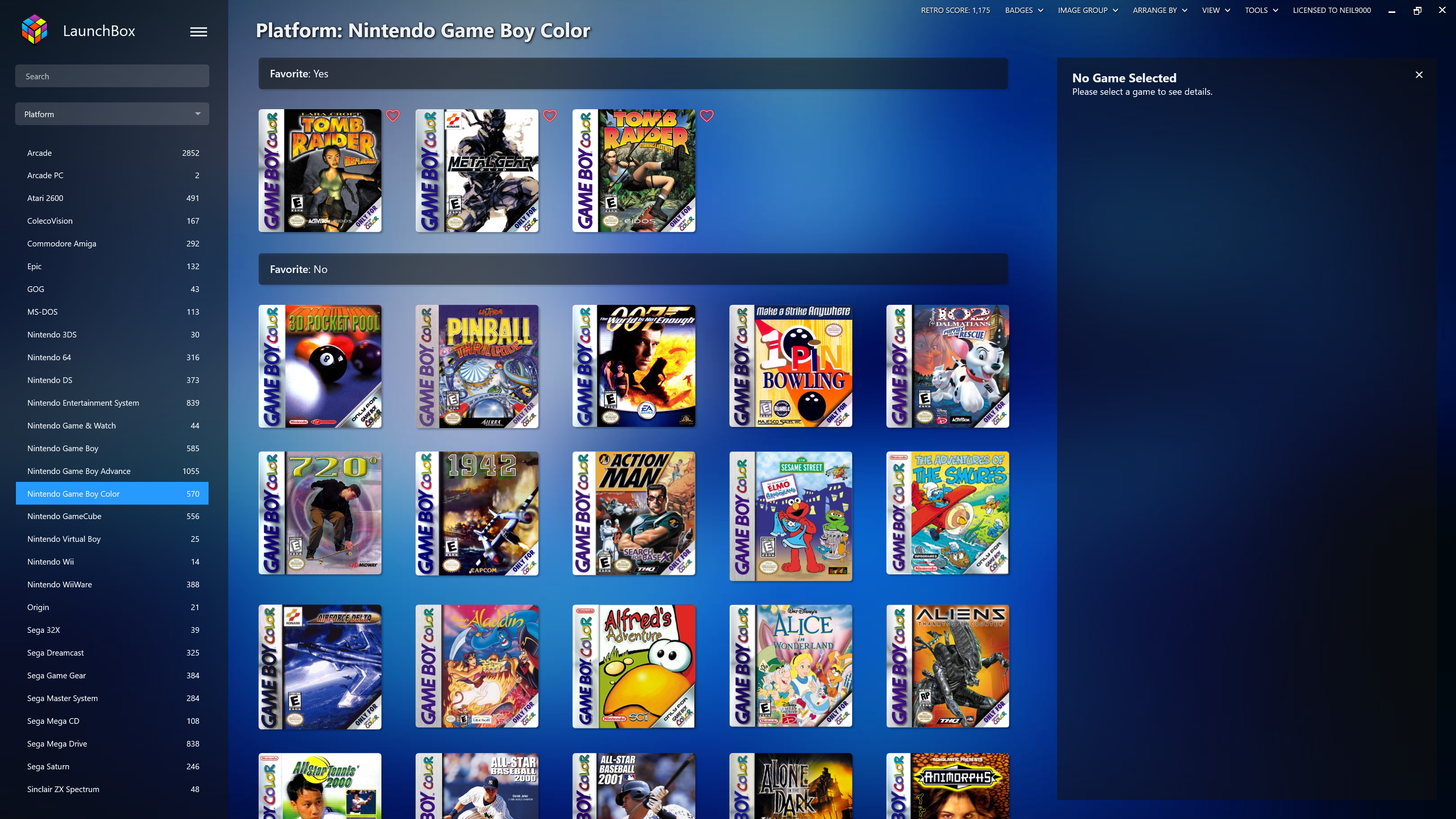Open Commodore Amiga platform
The height and width of the screenshot is (819, 1456).
click(x=112, y=243)
